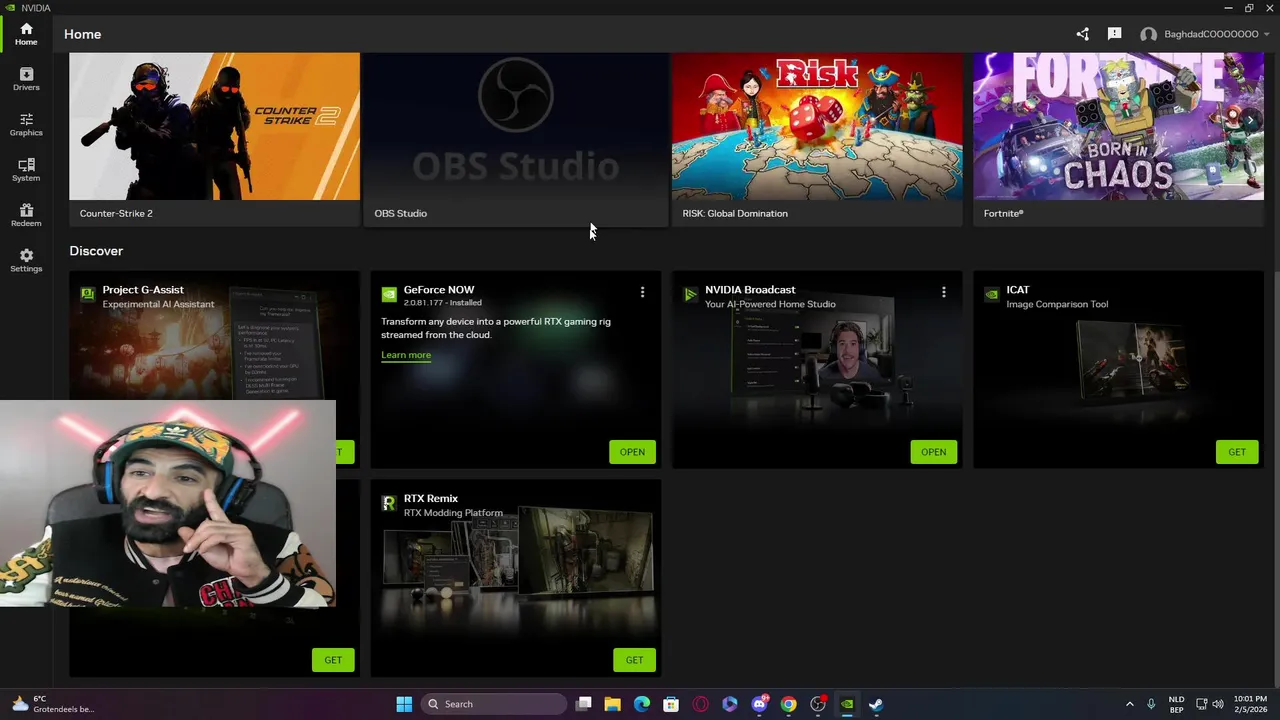Click the GeForce NOW card title
1280x720 pixels.
[x=439, y=290]
